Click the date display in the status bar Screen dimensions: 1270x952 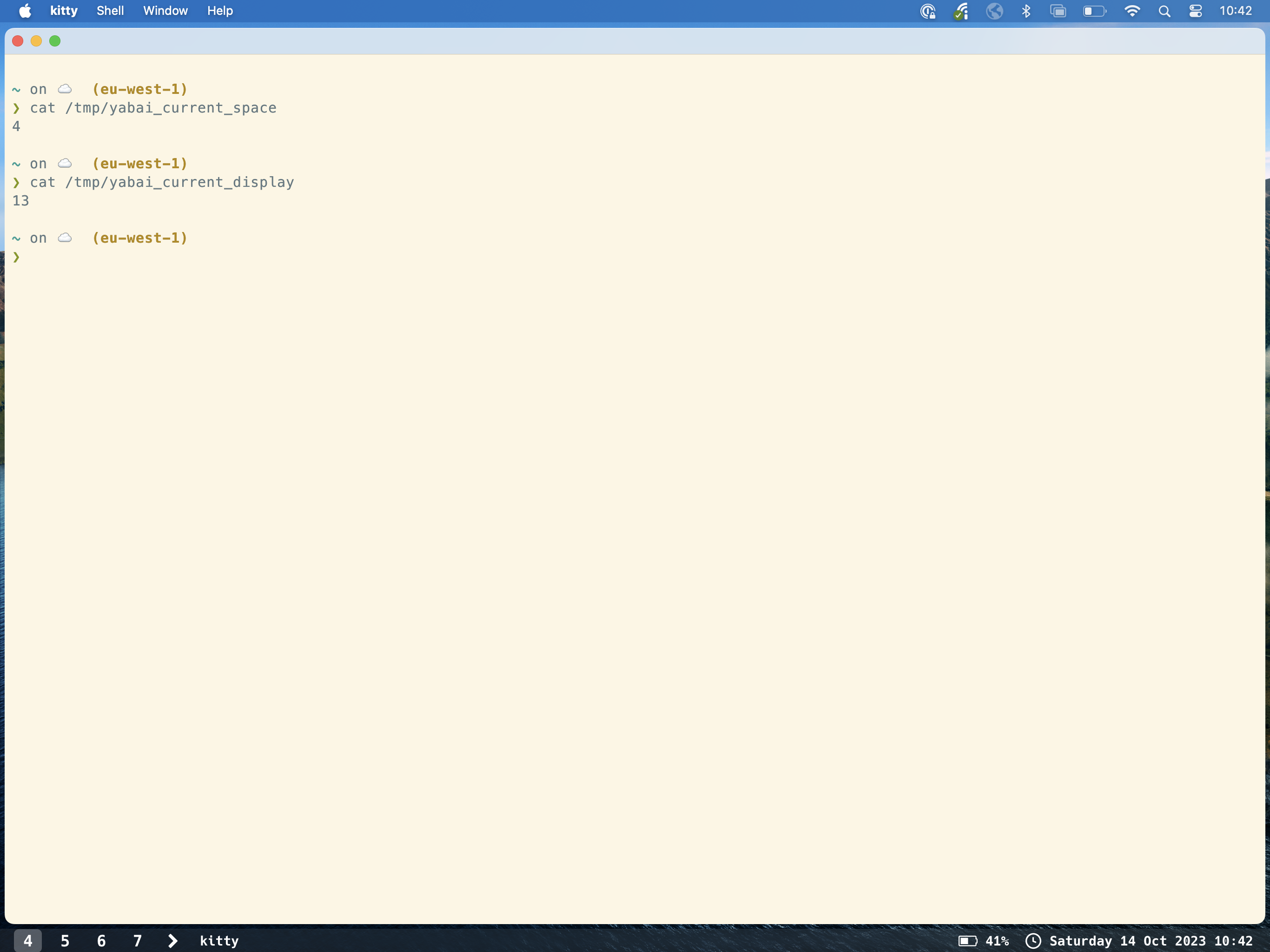pyautogui.click(x=1127, y=940)
